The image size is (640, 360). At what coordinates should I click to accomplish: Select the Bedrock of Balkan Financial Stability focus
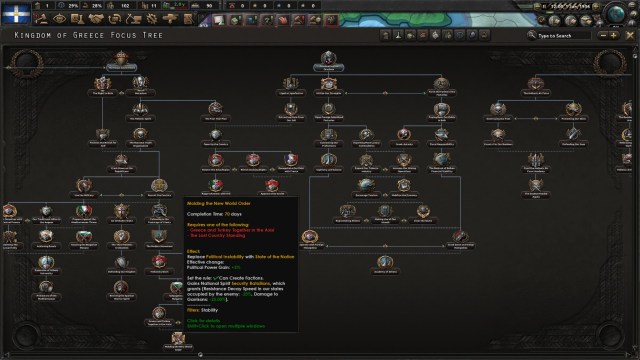click(x=442, y=163)
